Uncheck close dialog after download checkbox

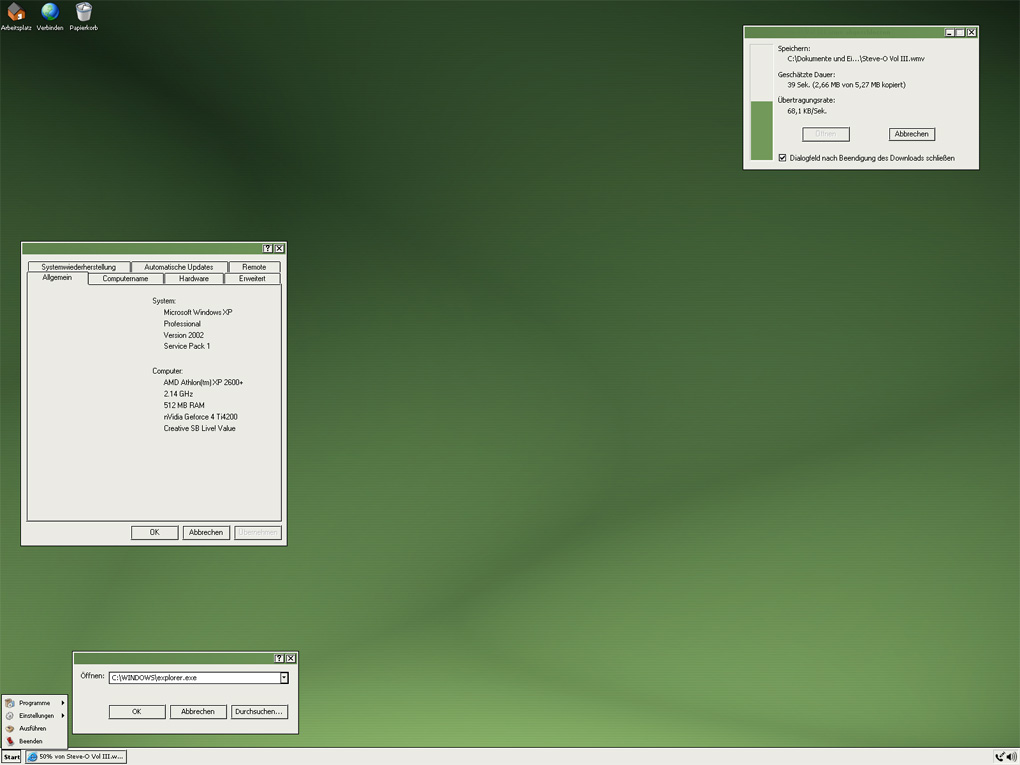tap(782, 158)
